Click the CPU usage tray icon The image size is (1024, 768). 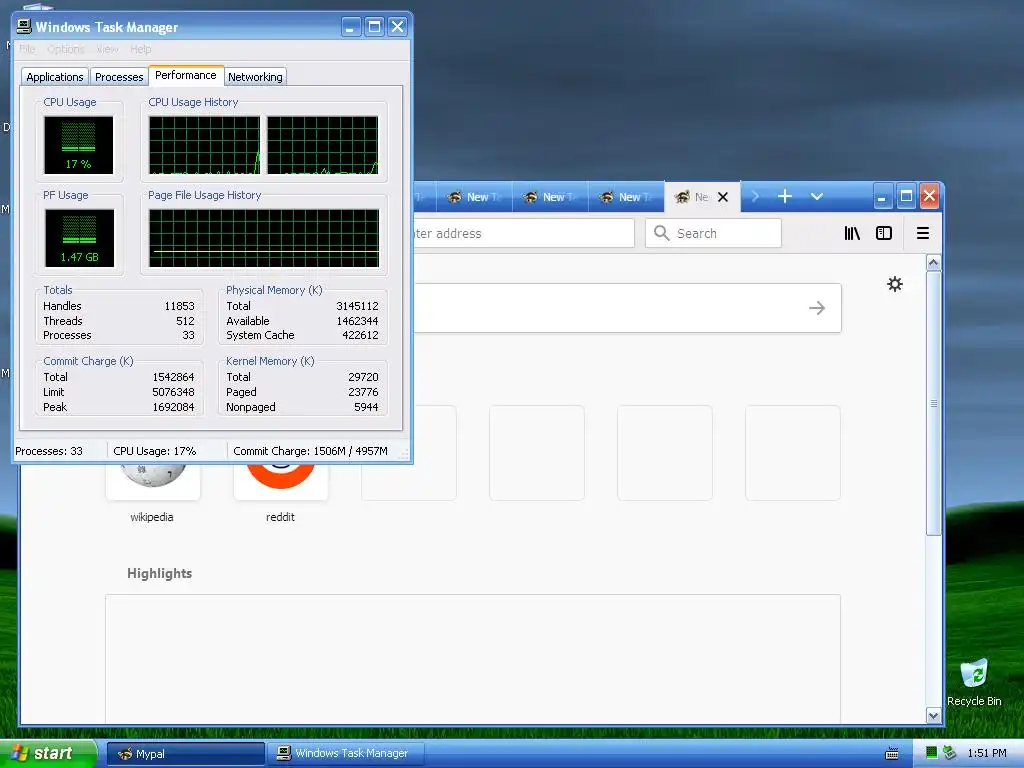pyautogui.click(x=932, y=754)
